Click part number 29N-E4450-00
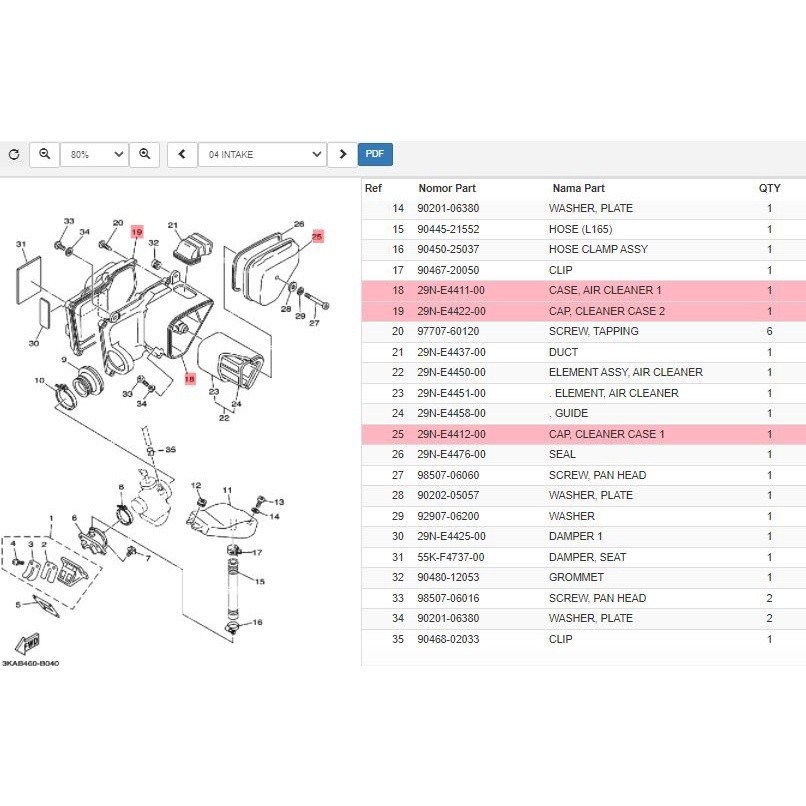Image resolution: width=806 pixels, height=806 pixels. tap(451, 372)
